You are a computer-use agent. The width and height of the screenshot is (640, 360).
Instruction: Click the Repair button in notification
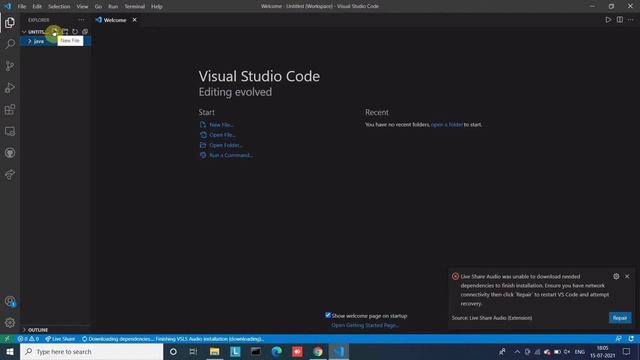[620, 318]
